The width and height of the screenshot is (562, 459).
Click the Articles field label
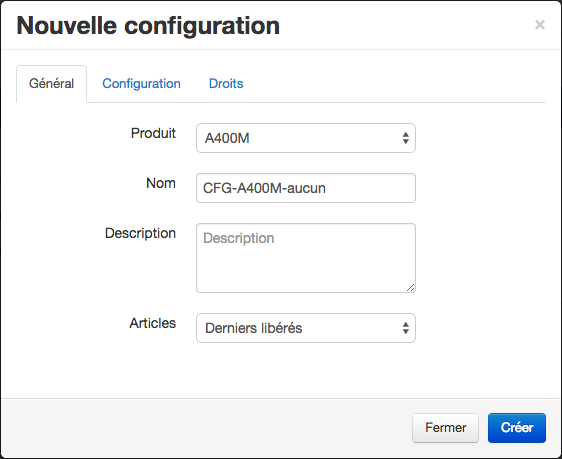[152, 323]
